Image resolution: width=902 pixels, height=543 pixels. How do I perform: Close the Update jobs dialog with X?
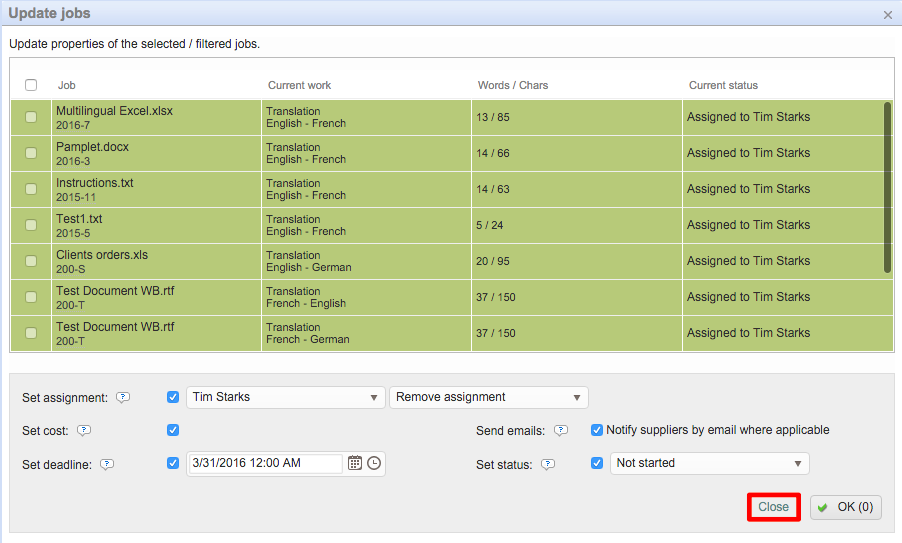click(888, 14)
